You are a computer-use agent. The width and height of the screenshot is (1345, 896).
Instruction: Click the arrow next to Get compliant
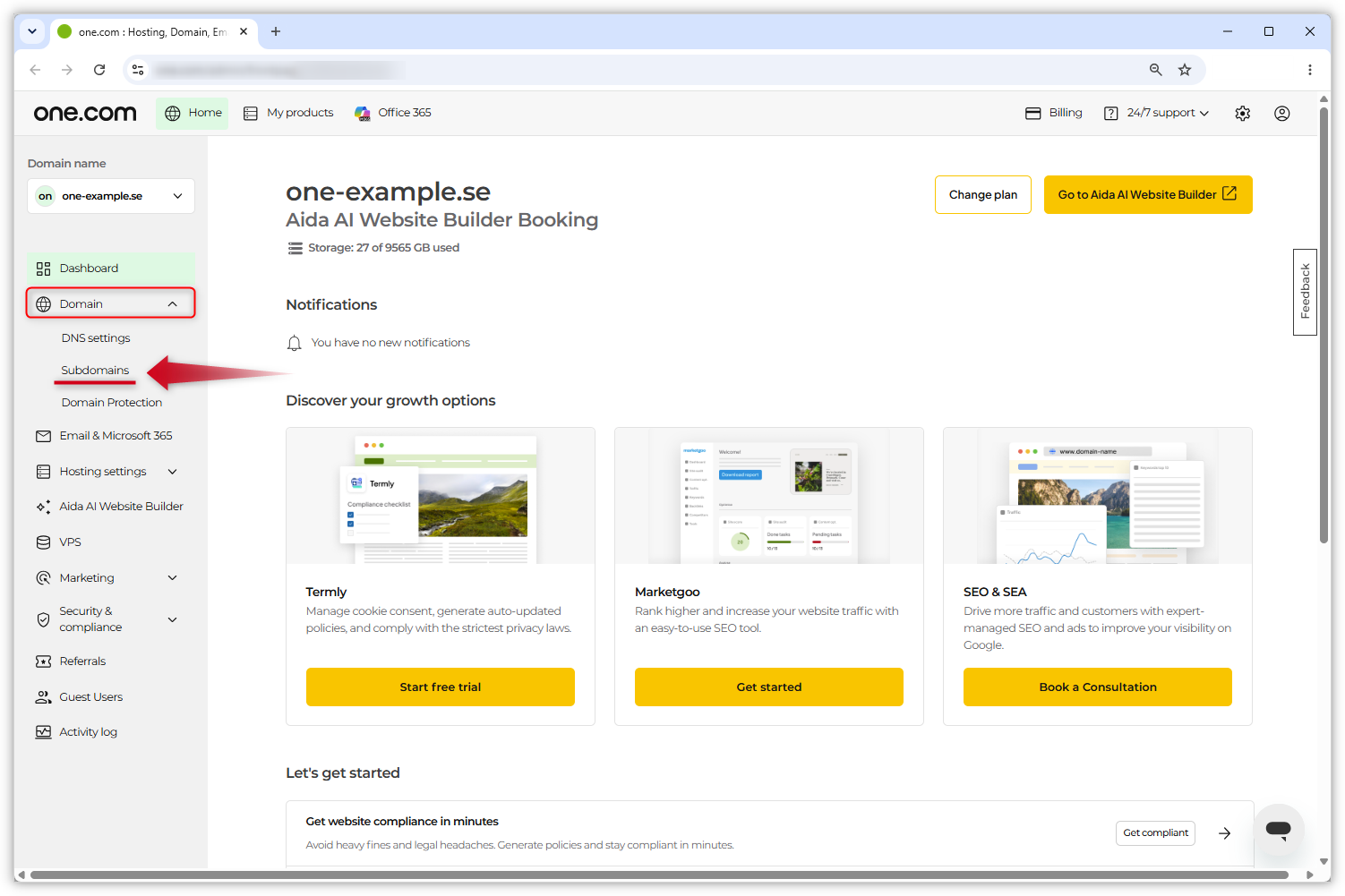tap(1224, 833)
